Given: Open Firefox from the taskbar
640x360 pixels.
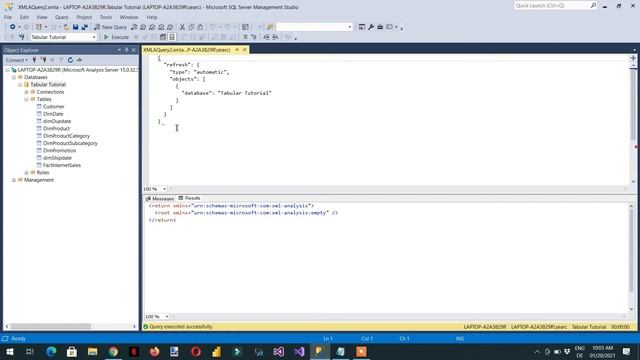Looking at the screenshot, I should (x=154, y=352).
